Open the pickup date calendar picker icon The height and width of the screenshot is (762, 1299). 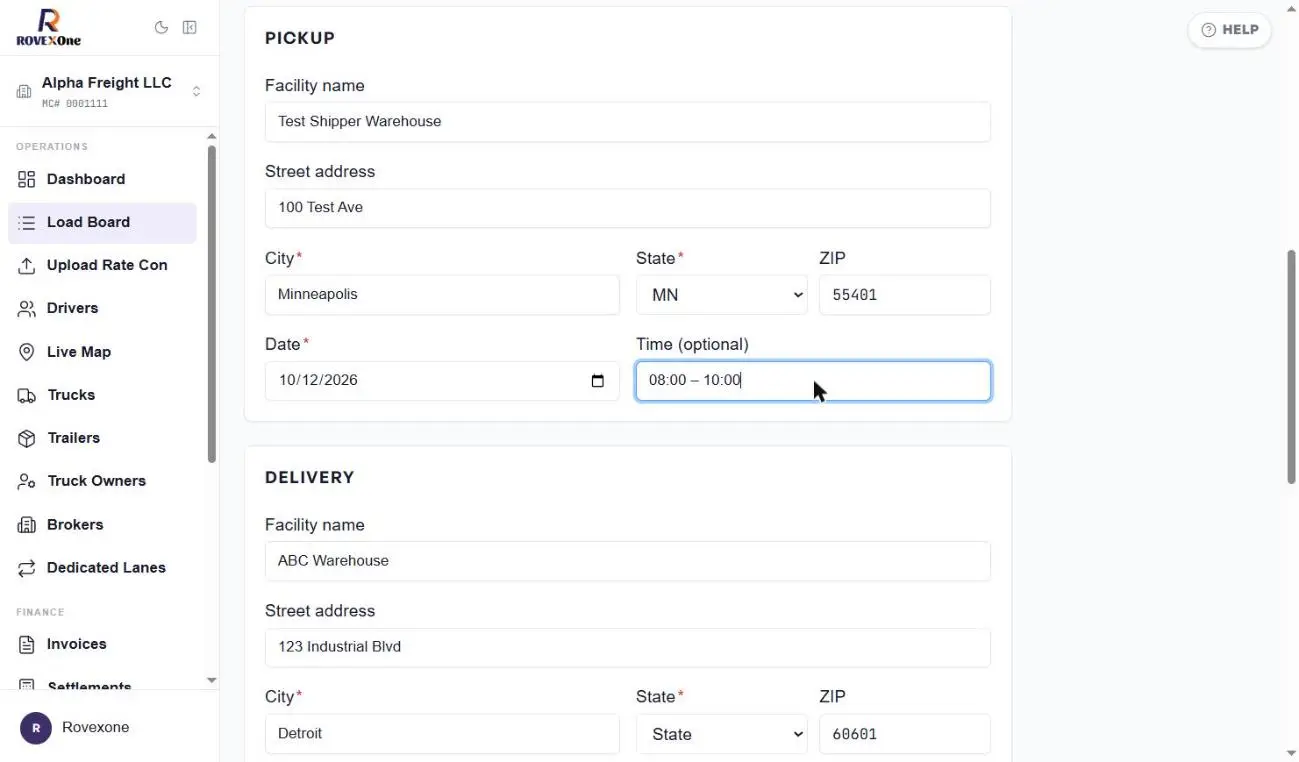598,381
